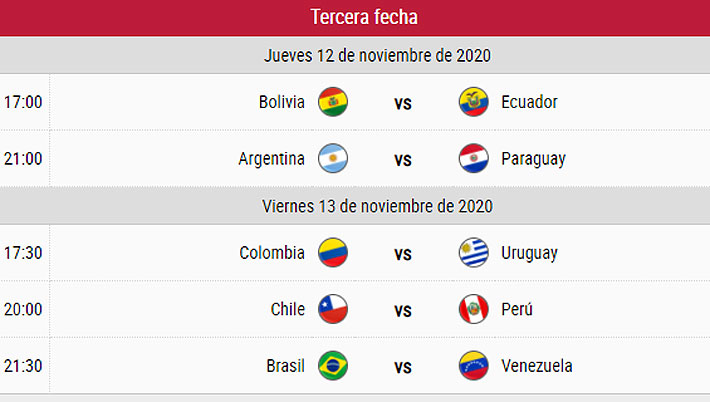Click the Ecuador flag icon
This screenshot has width=710, height=402.
pos(473,102)
